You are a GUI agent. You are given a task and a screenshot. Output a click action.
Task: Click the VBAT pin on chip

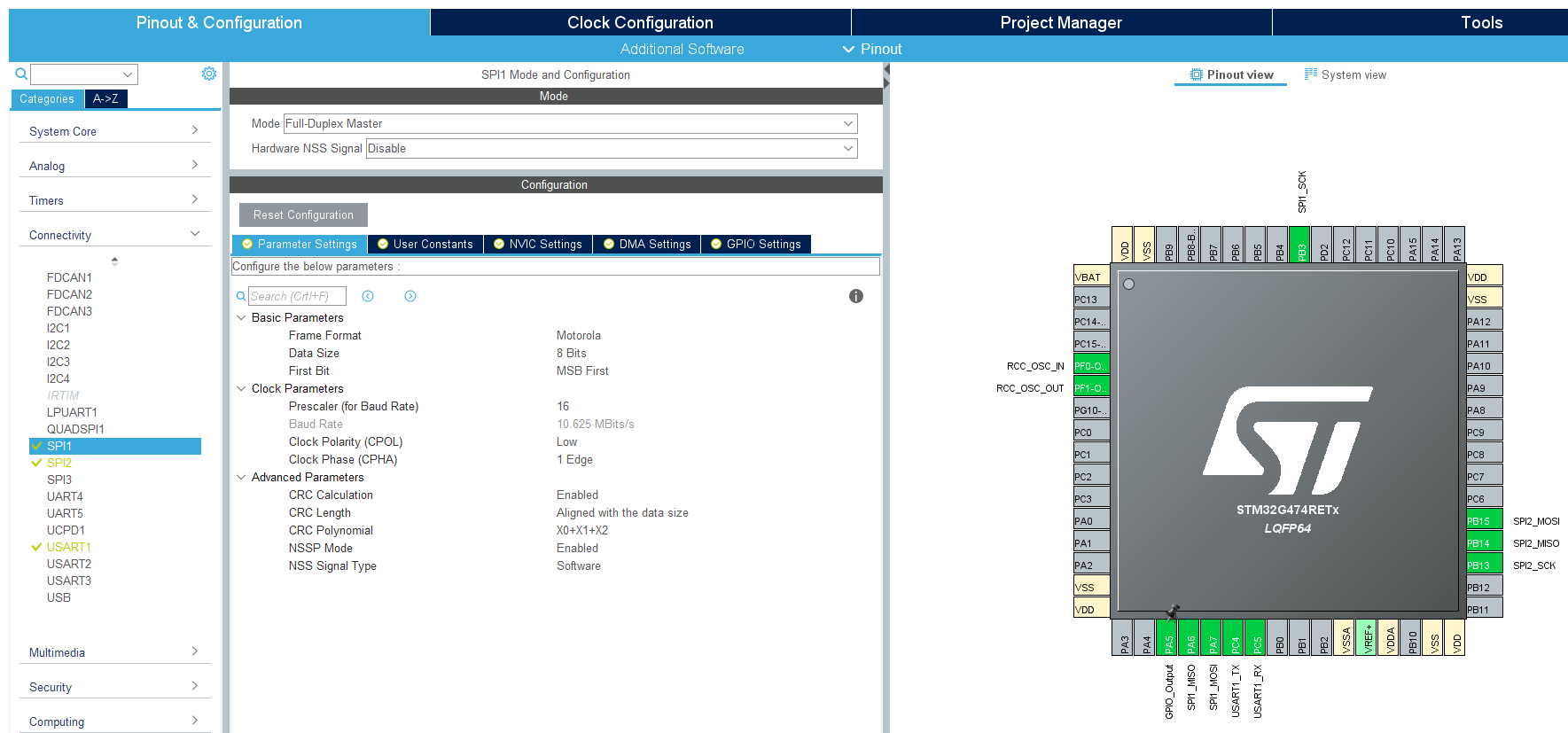tap(1092, 277)
